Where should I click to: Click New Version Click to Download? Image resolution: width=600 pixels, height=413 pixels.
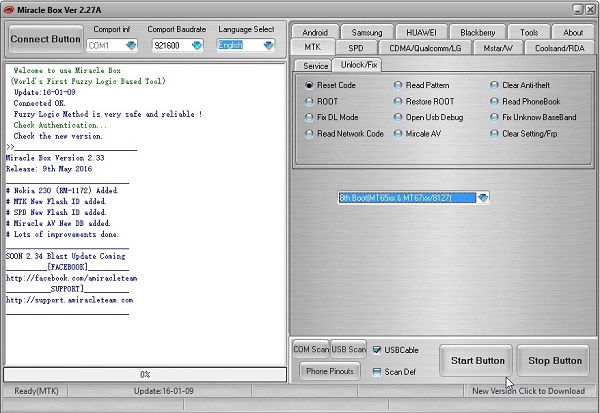[528, 391]
